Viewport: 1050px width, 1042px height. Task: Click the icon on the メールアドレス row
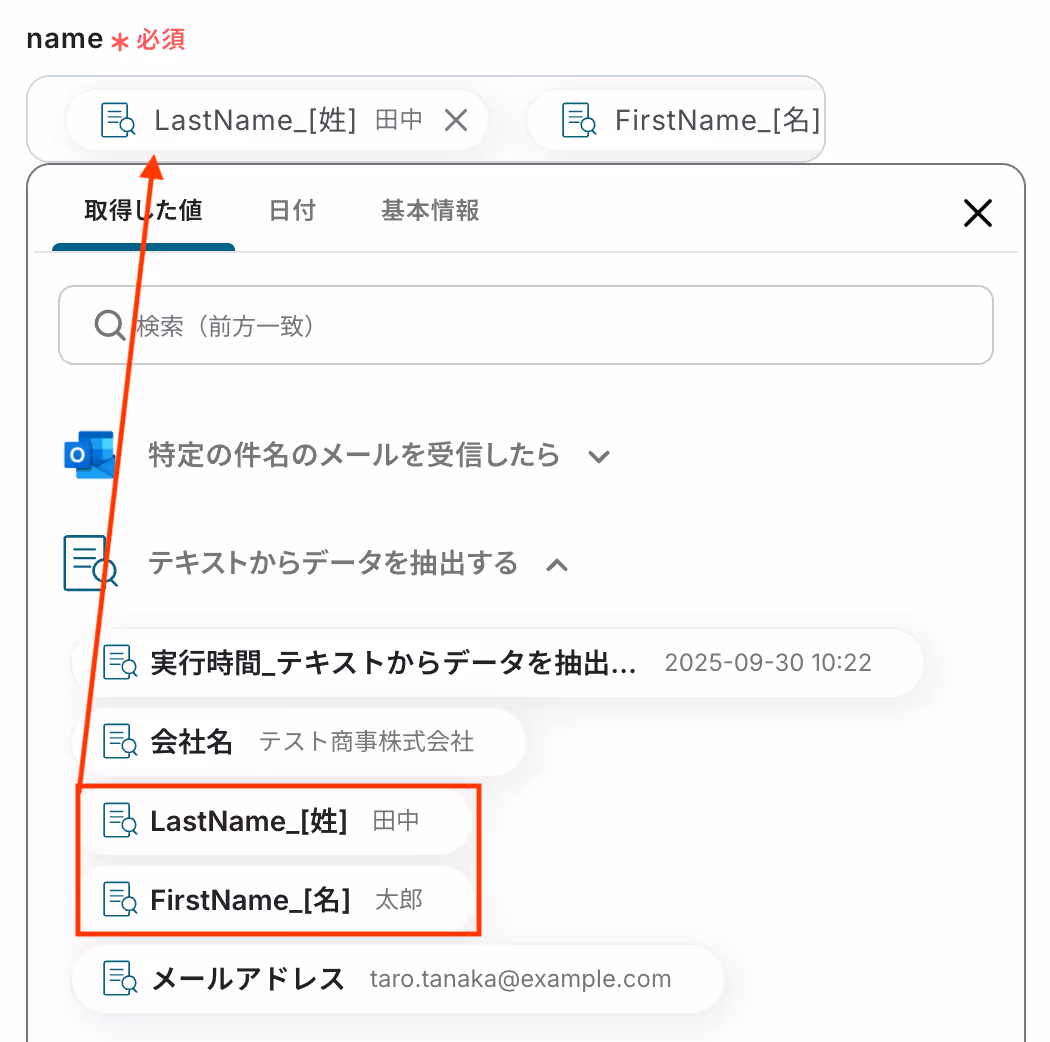point(120,978)
